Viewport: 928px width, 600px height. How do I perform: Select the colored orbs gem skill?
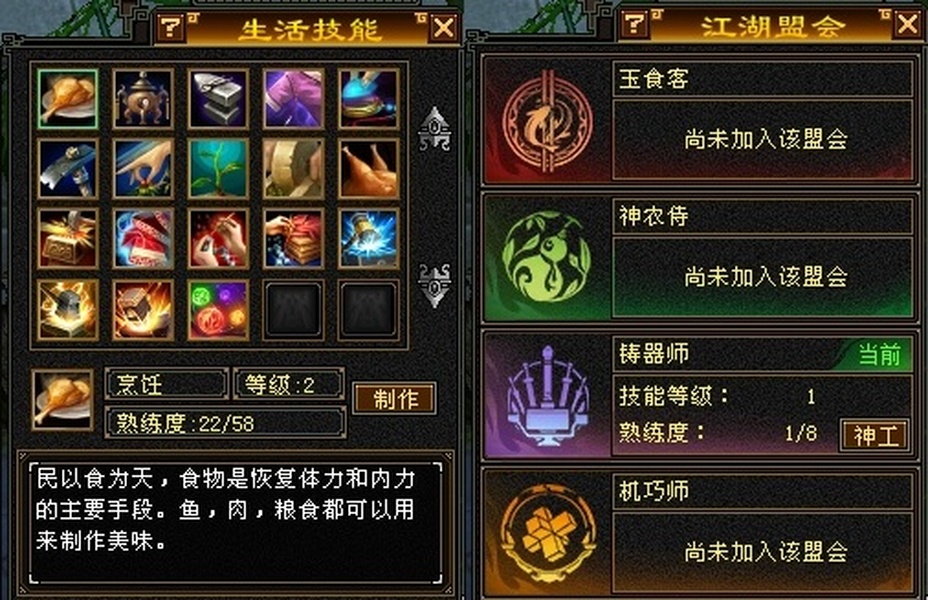(x=218, y=310)
